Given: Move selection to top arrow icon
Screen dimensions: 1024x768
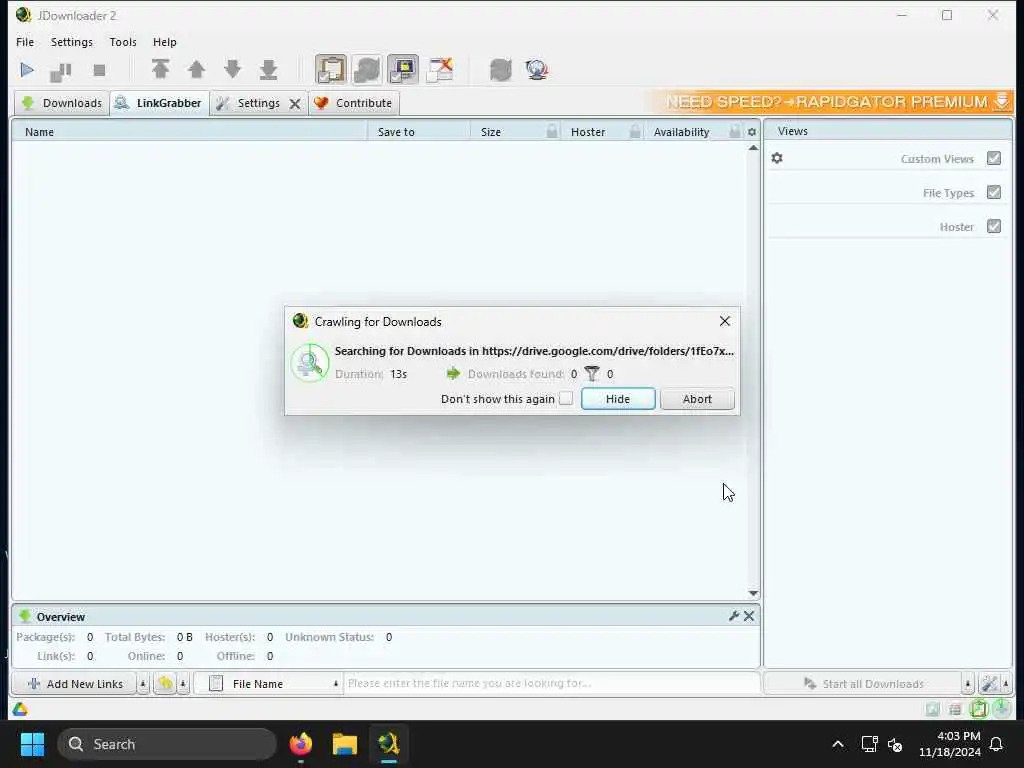Looking at the screenshot, I should pos(161,69).
